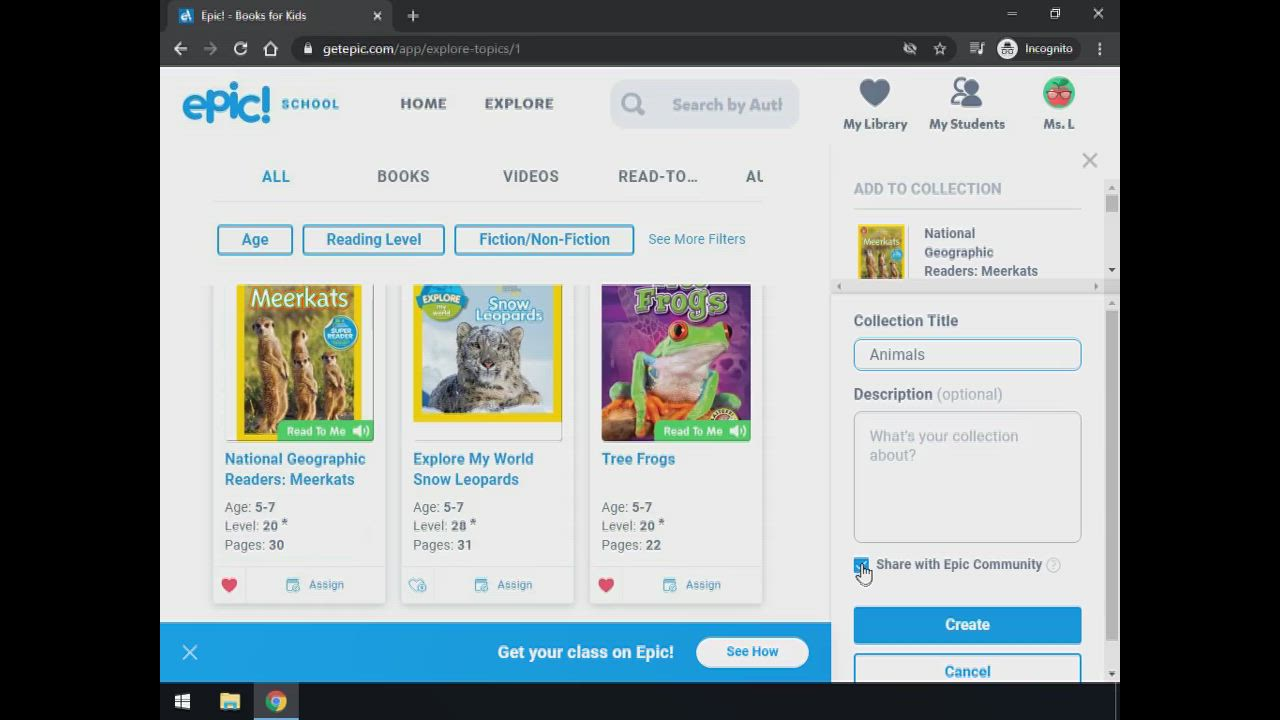Click the right arrow of the horizontal scrollbar
This screenshot has height=720, width=1280.
click(x=1096, y=287)
